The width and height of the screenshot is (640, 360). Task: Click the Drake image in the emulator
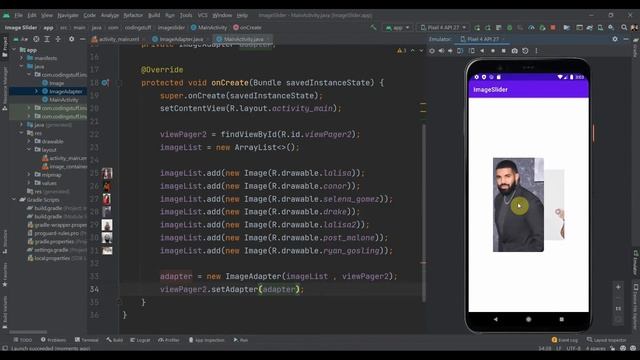click(x=518, y=204)
